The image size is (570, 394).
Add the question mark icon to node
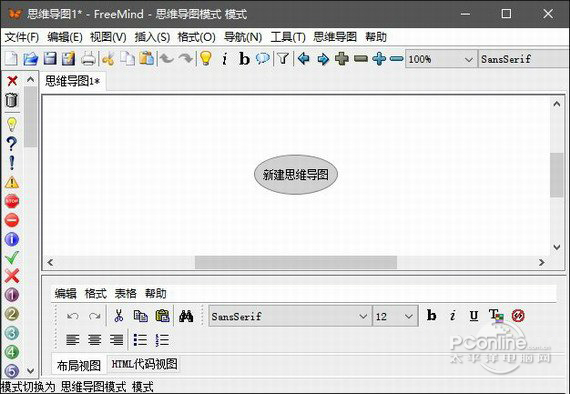point(12,144)
